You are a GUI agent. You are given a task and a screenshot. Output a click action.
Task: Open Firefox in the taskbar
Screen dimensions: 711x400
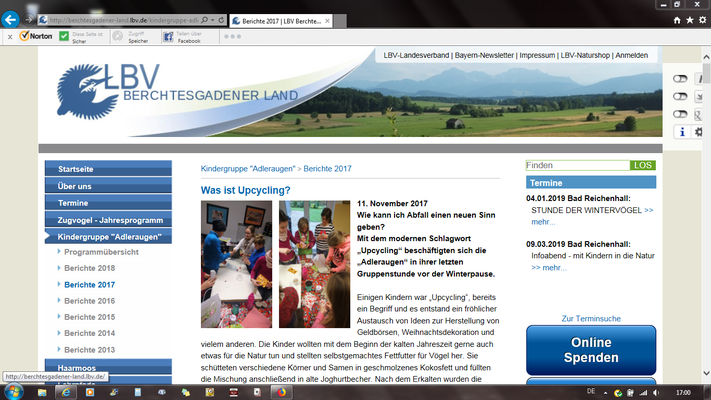[282, 392]
